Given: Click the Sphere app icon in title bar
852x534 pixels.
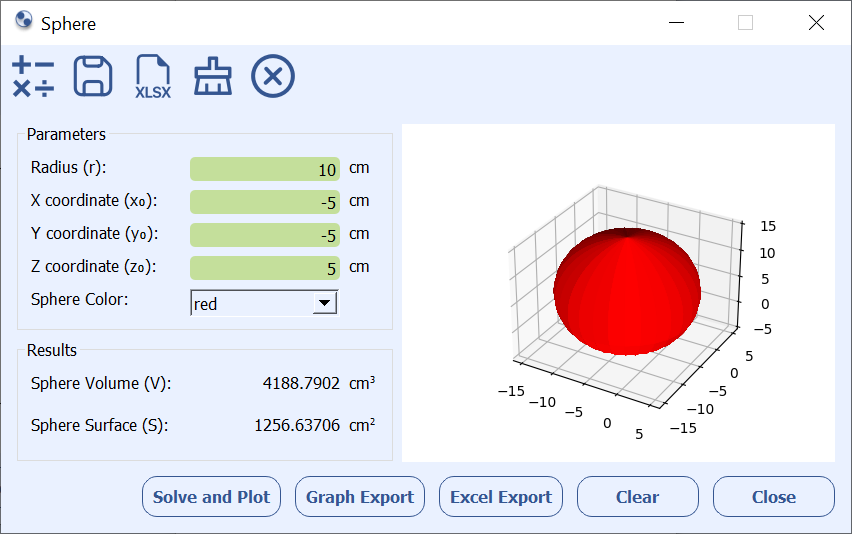Looking at the screenshot, I should (x=24, y=22).
